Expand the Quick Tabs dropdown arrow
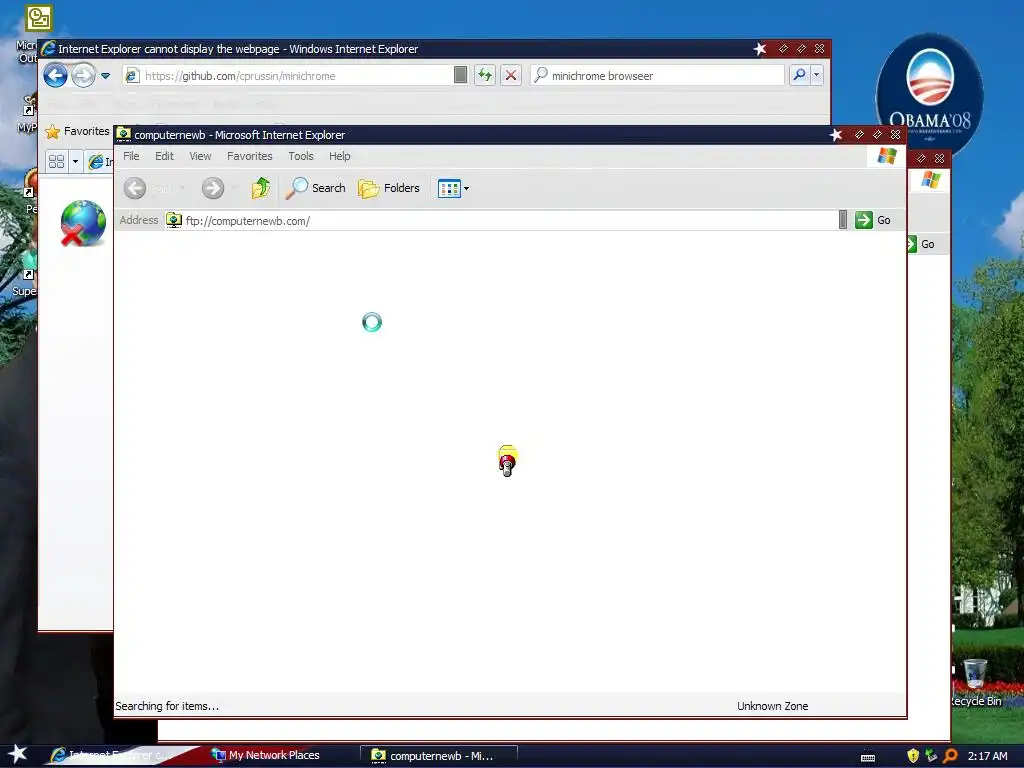This screenshot has height=768, width=1024. [75, 161]
